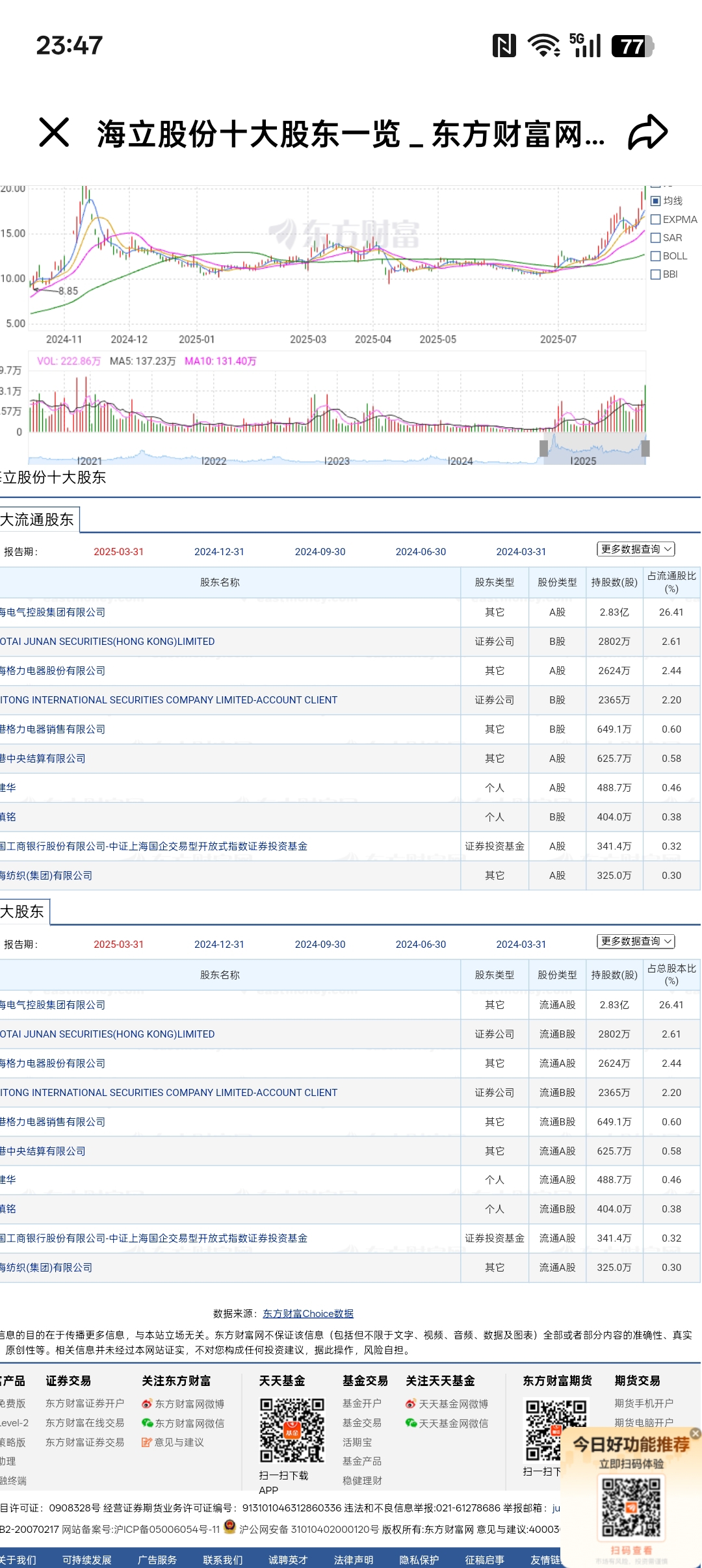Open the 期货电脑开户 link
The height and width of the screenshot is (1568, 702).
tap(644, 1422)
